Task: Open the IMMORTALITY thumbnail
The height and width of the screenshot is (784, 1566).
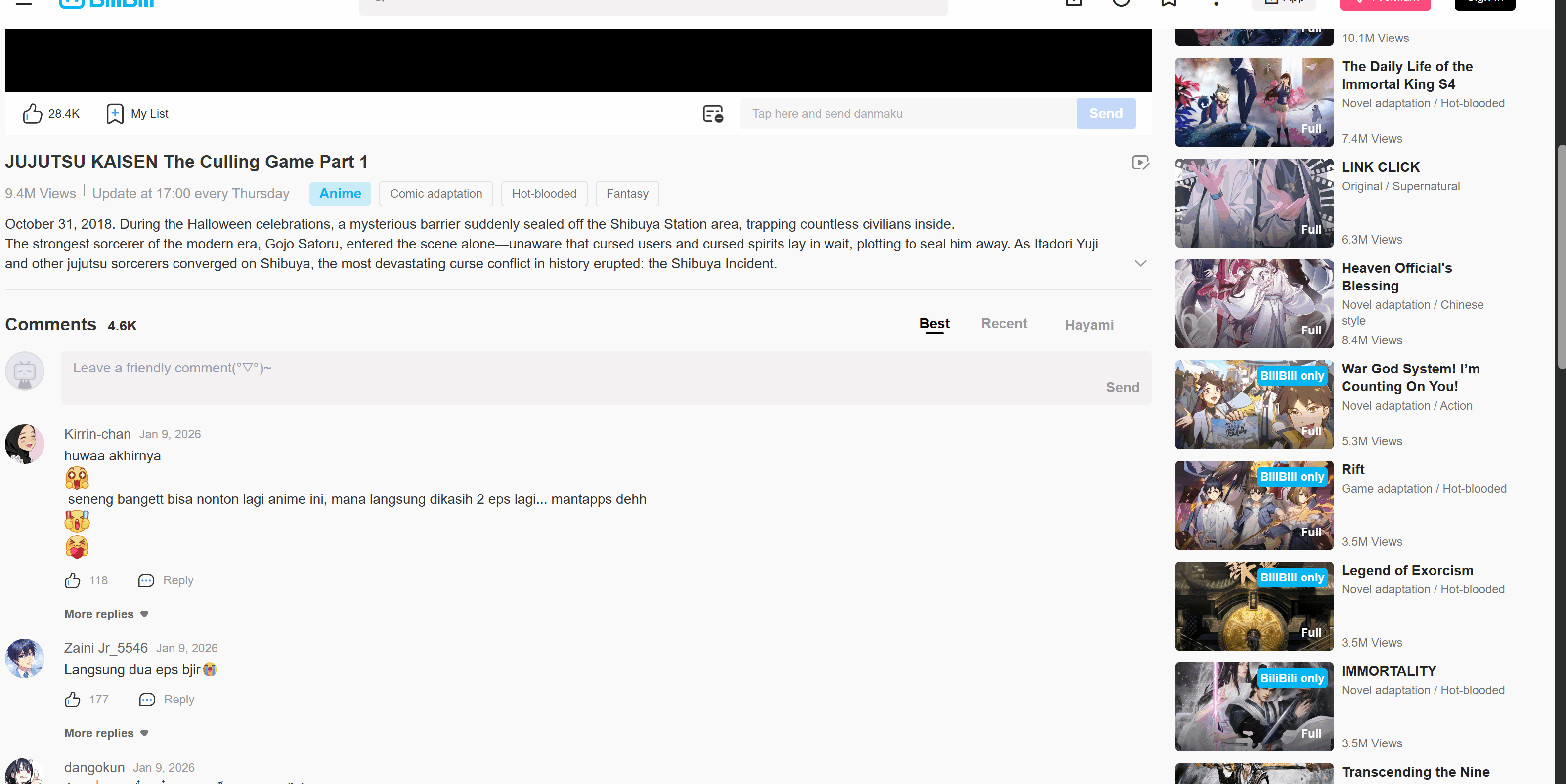Action: tap(1254, 707)
